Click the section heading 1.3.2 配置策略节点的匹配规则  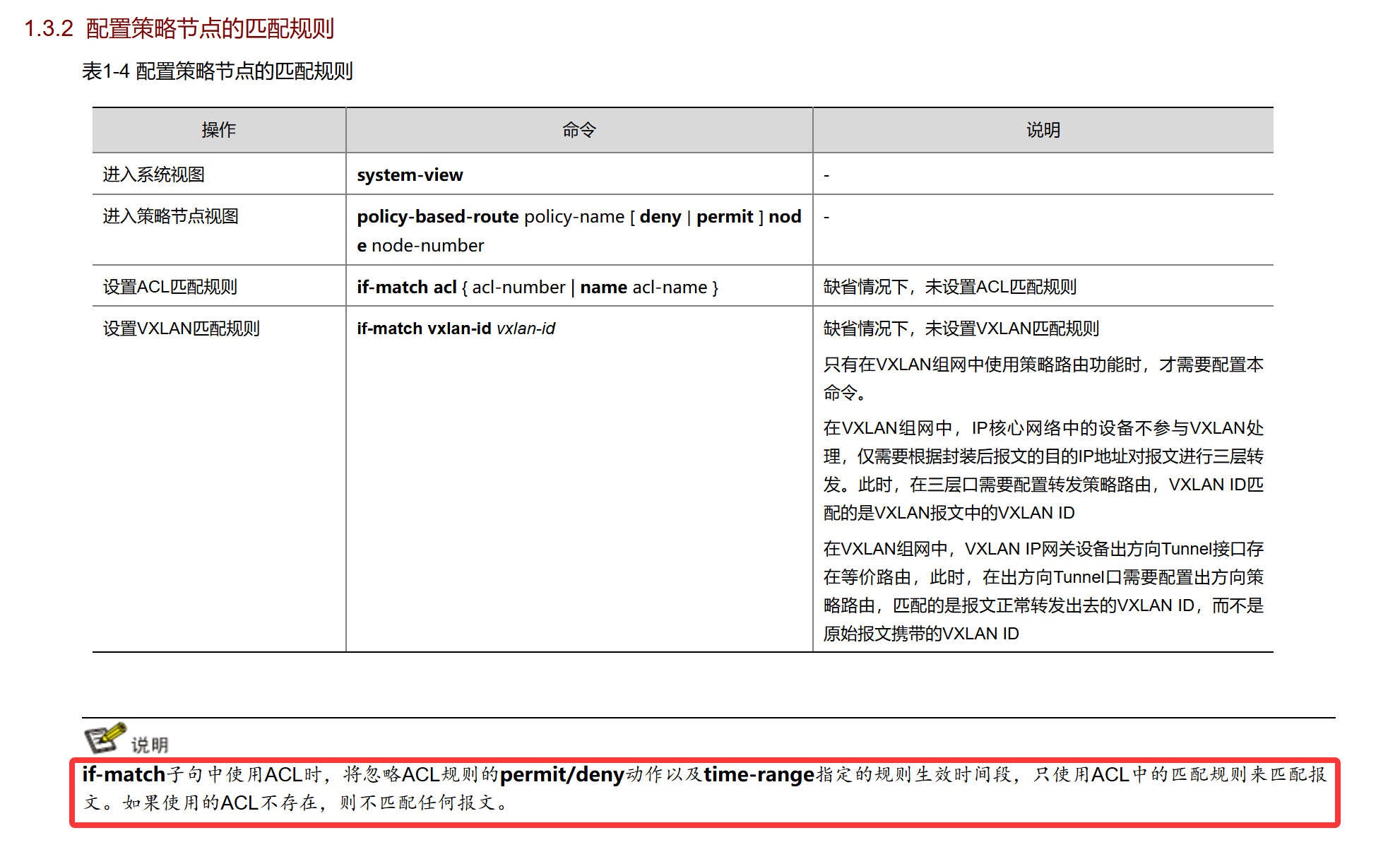(179, 29)
